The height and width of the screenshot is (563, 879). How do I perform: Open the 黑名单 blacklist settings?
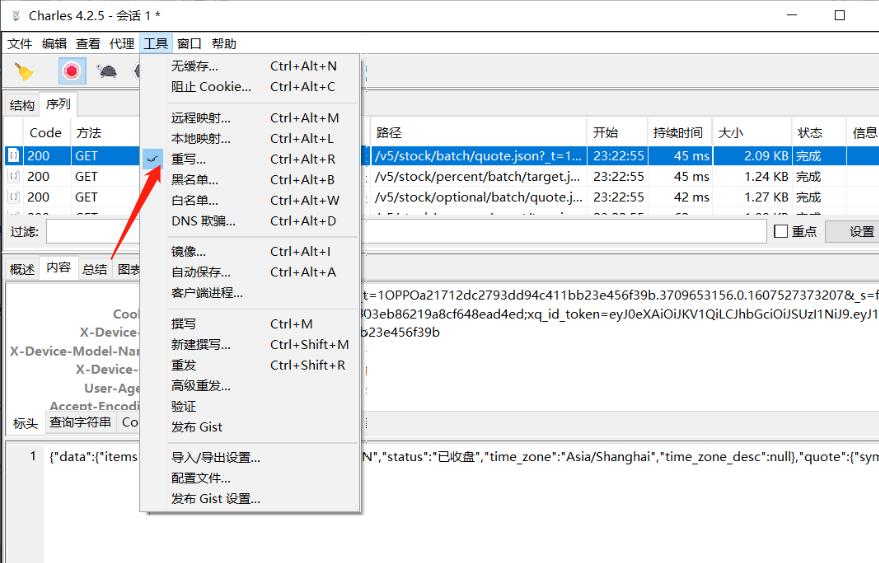coord(250,180)
